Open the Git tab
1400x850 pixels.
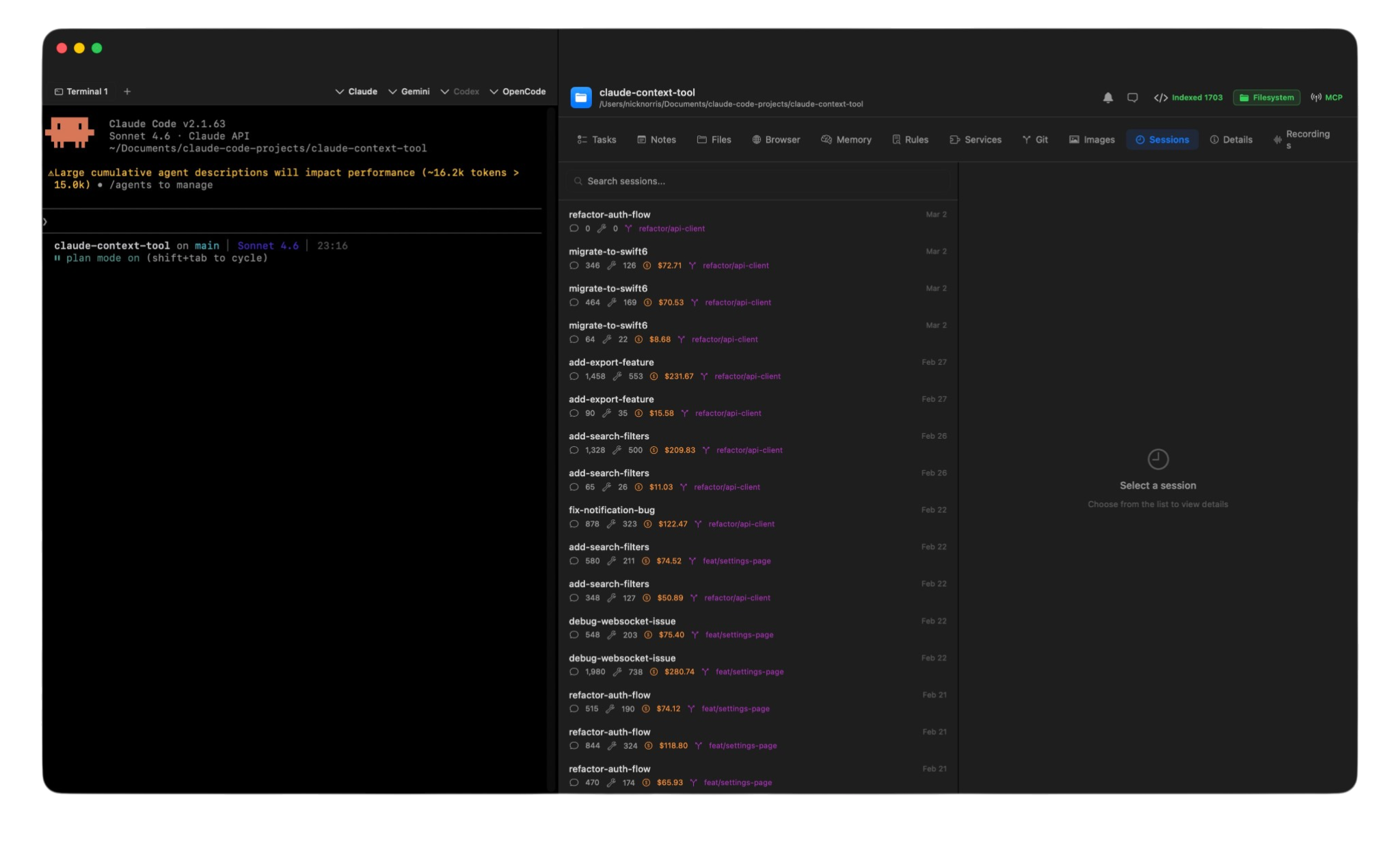click(x=1035, y=139)
